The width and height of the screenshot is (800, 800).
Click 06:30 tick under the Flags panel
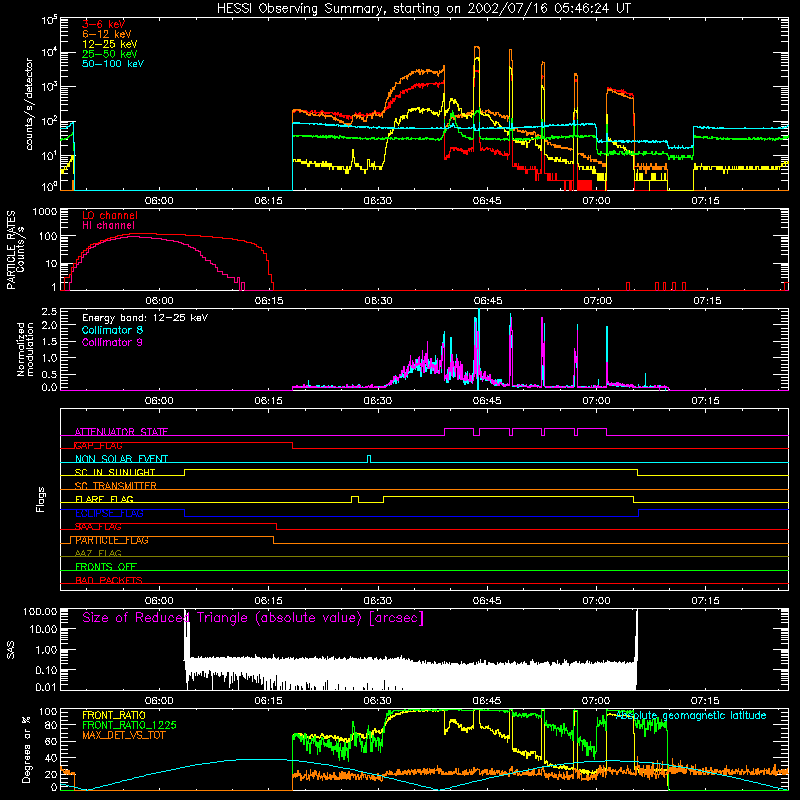(378, 601)
